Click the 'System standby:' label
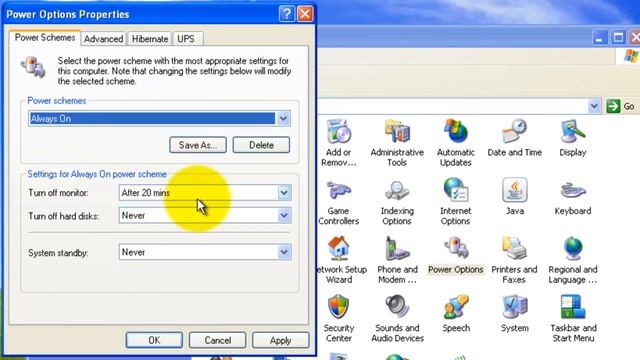640x360 pixels. pos(58,253)
